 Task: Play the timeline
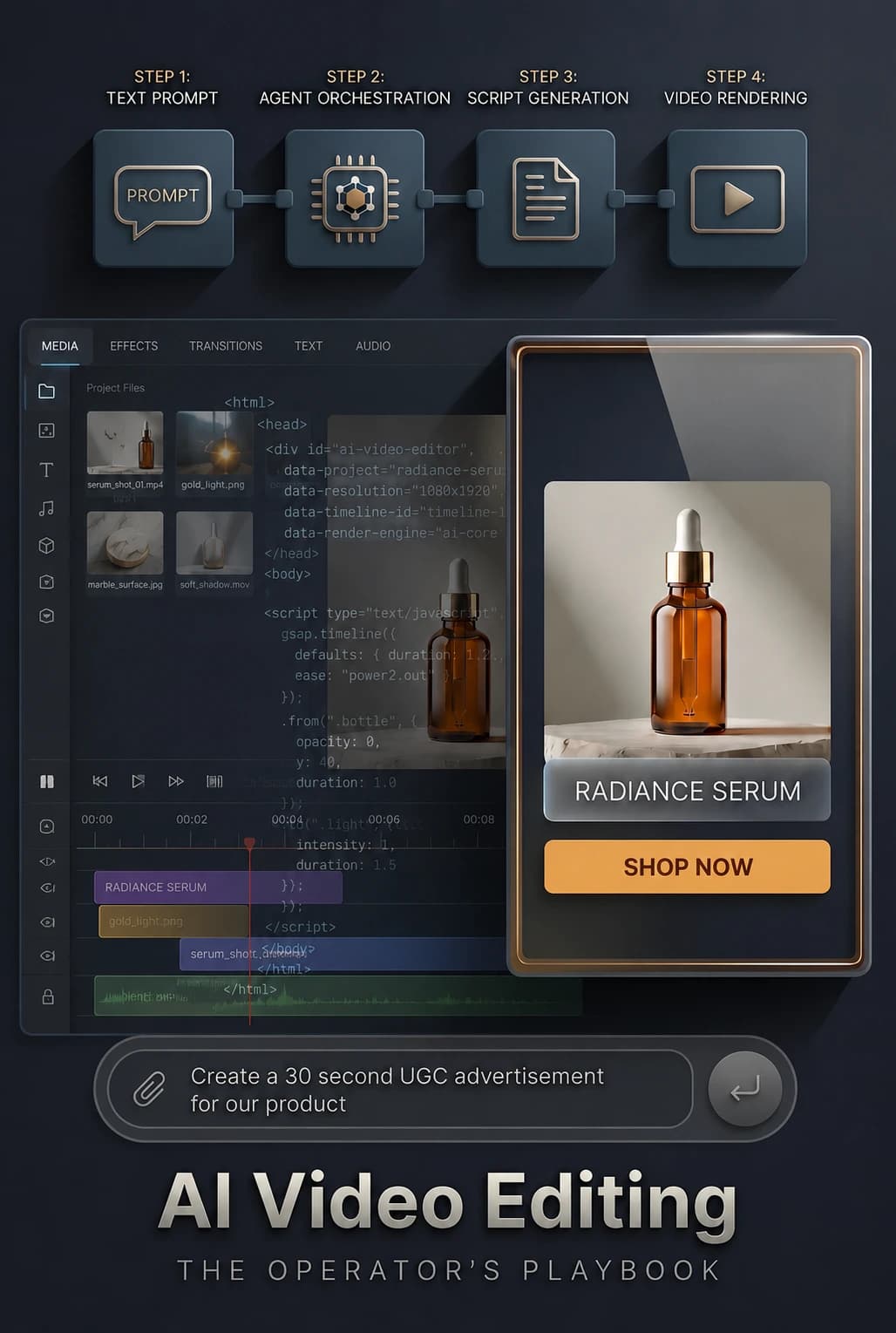click(138, 781)
